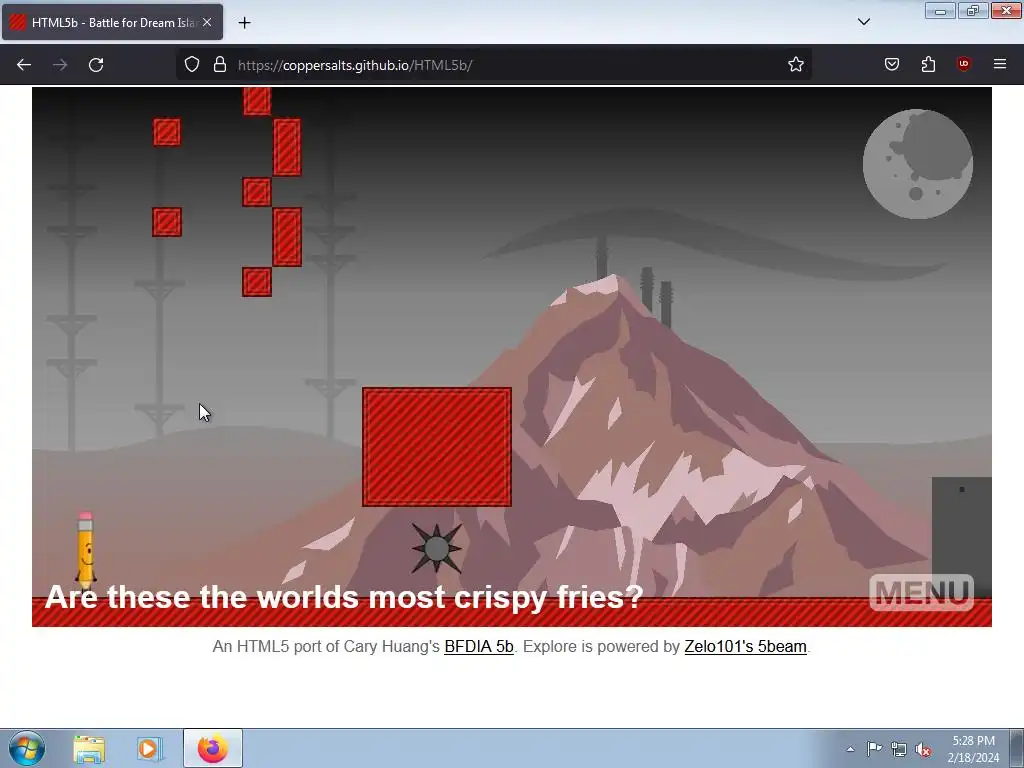
Task: Open the Firefox application hamburger menu
Action: 1000,64
